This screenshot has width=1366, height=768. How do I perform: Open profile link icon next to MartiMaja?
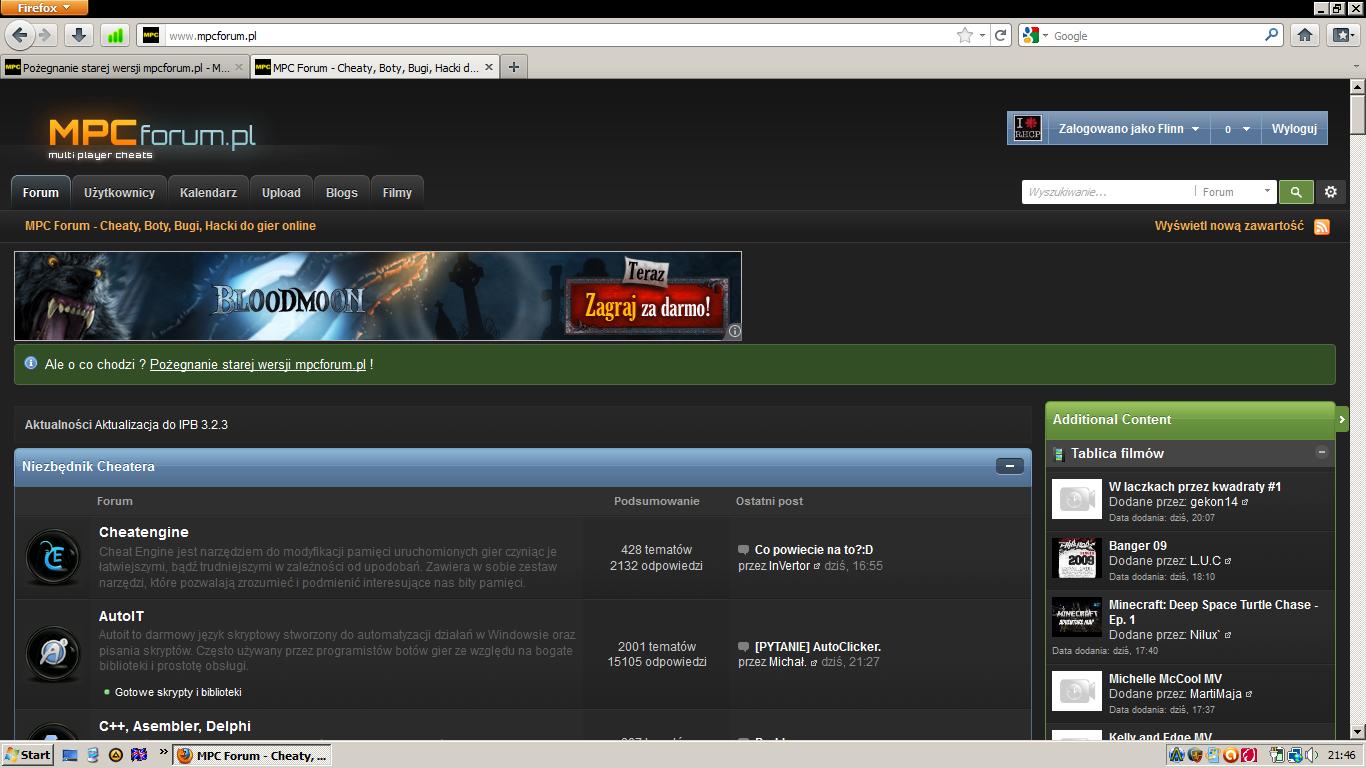(1249, 694)
